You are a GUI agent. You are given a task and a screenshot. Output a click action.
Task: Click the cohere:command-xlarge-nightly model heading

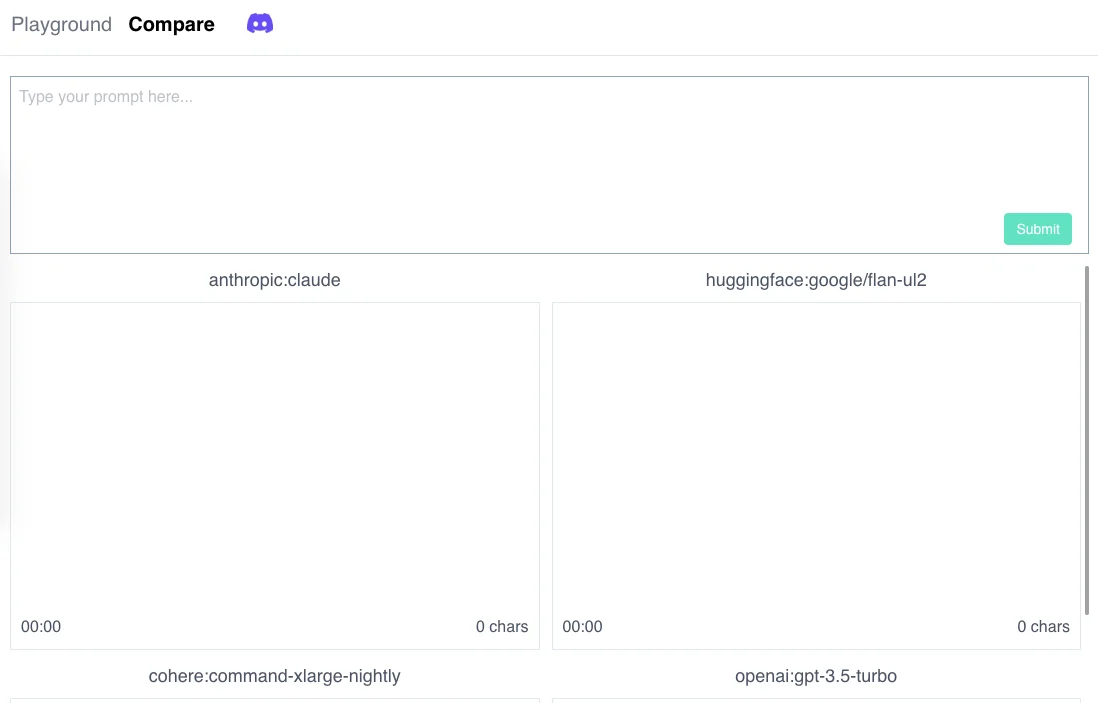pos(274,676)
